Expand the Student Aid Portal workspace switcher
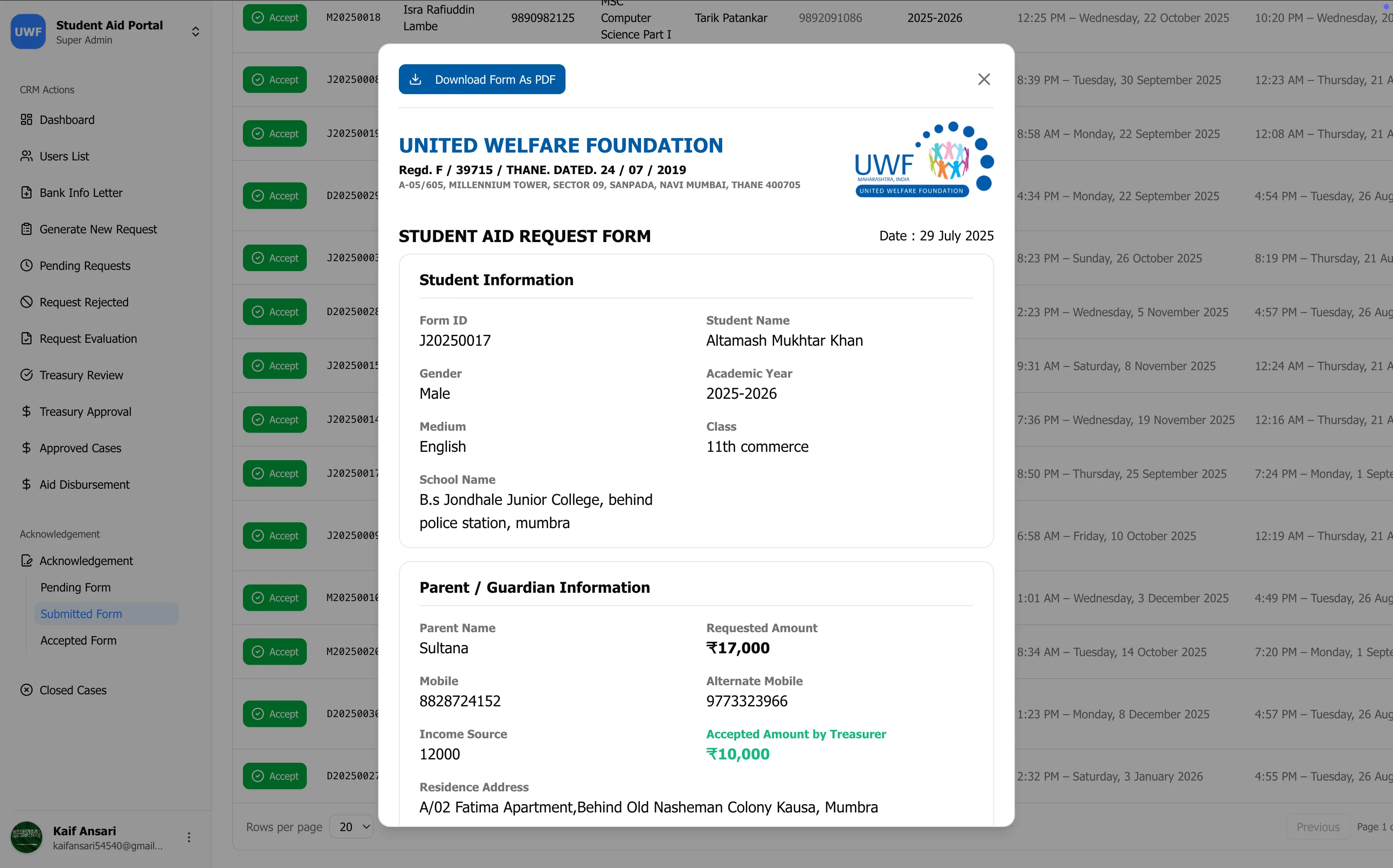 click(x=196, y=32)
